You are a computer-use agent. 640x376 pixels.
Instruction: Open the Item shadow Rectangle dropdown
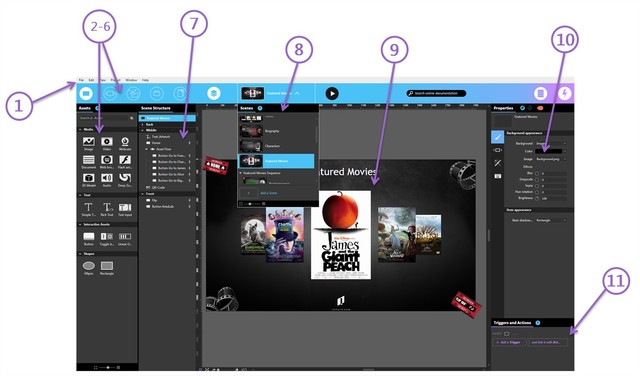coord(551,220)
